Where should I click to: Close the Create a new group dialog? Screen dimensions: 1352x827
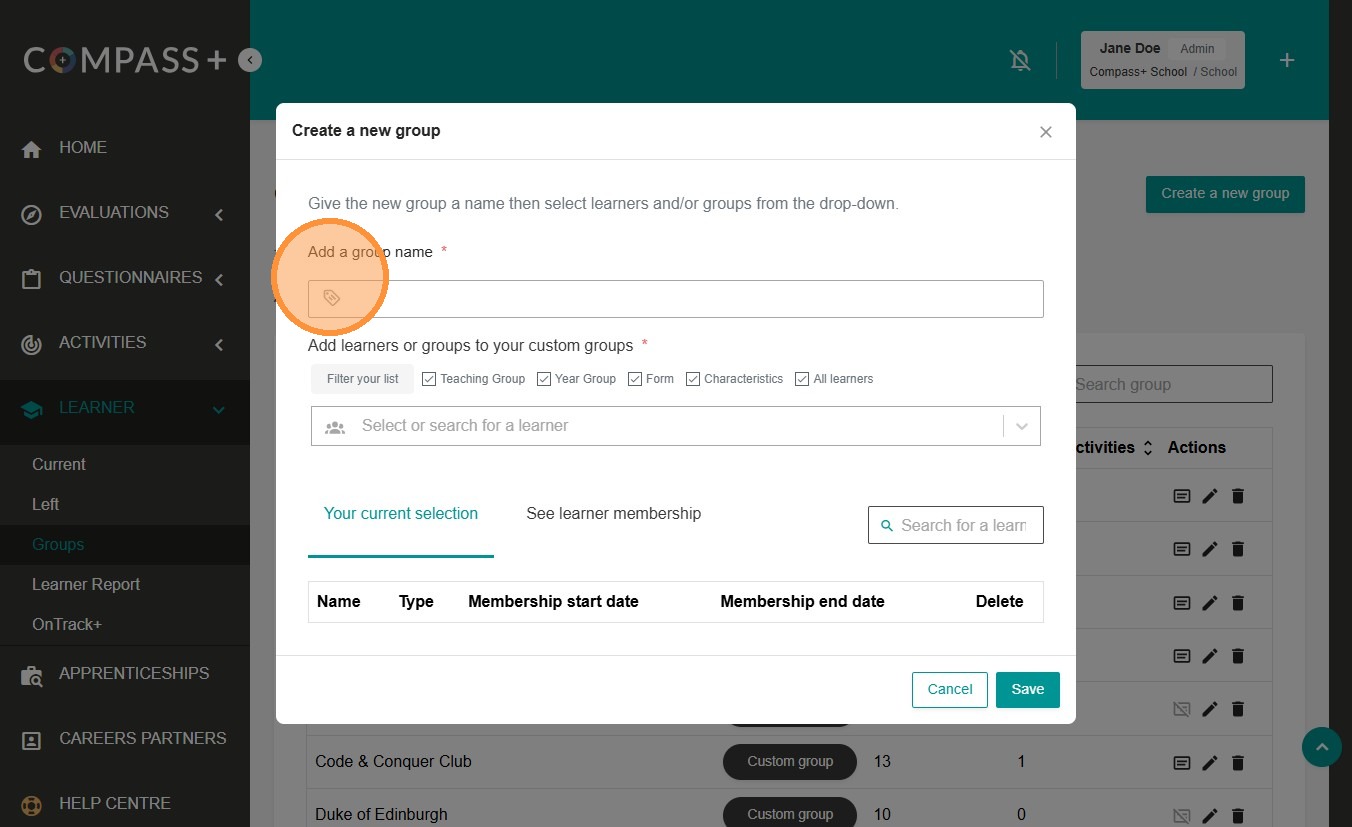(x=1046, y=132)
